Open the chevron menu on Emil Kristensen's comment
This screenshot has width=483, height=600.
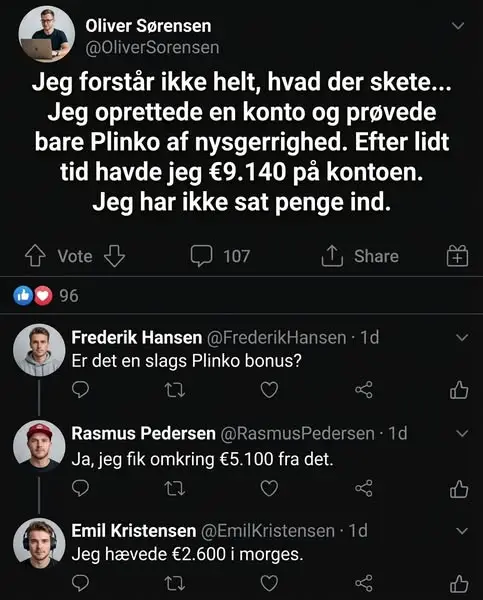pyautogui.click(x=462, y=531)
